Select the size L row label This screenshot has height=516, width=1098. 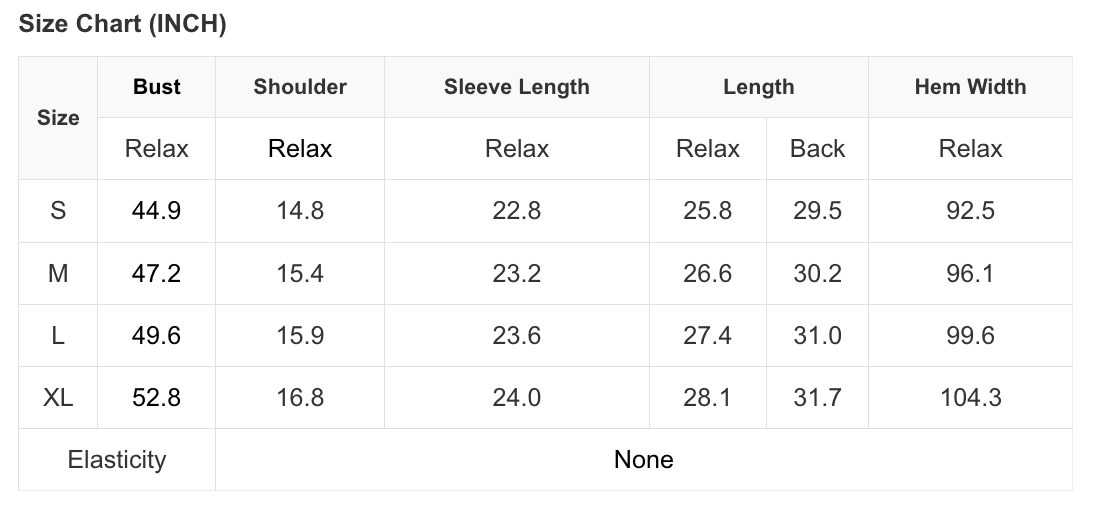point(58,335)
